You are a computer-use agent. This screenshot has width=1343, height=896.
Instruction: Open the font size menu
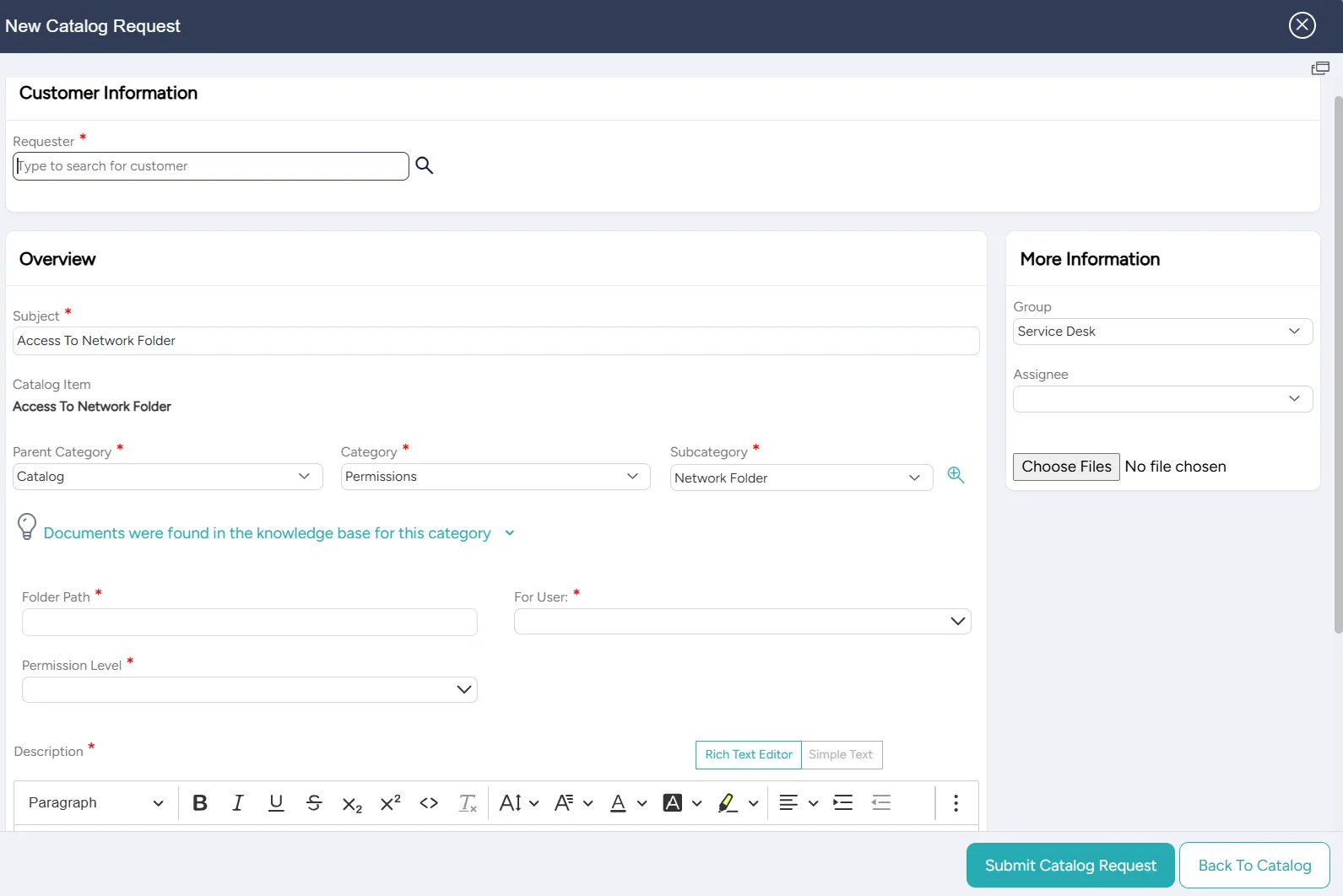click(518, 803)
